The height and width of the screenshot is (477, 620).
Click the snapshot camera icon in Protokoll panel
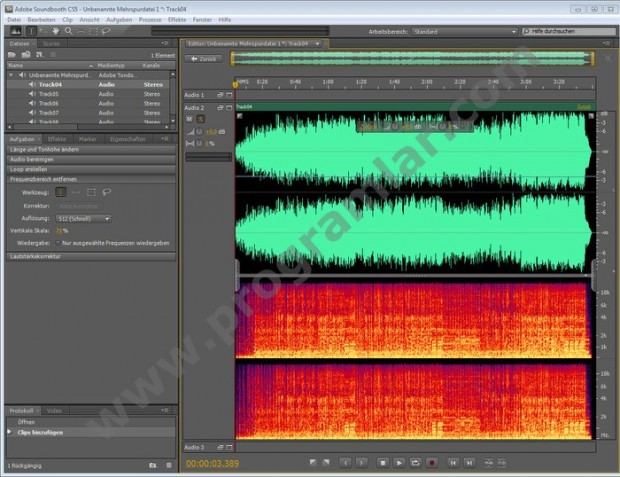click(153, 466)
